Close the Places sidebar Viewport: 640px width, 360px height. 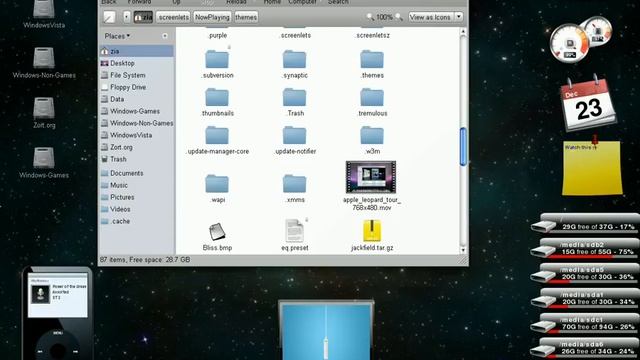165,36
